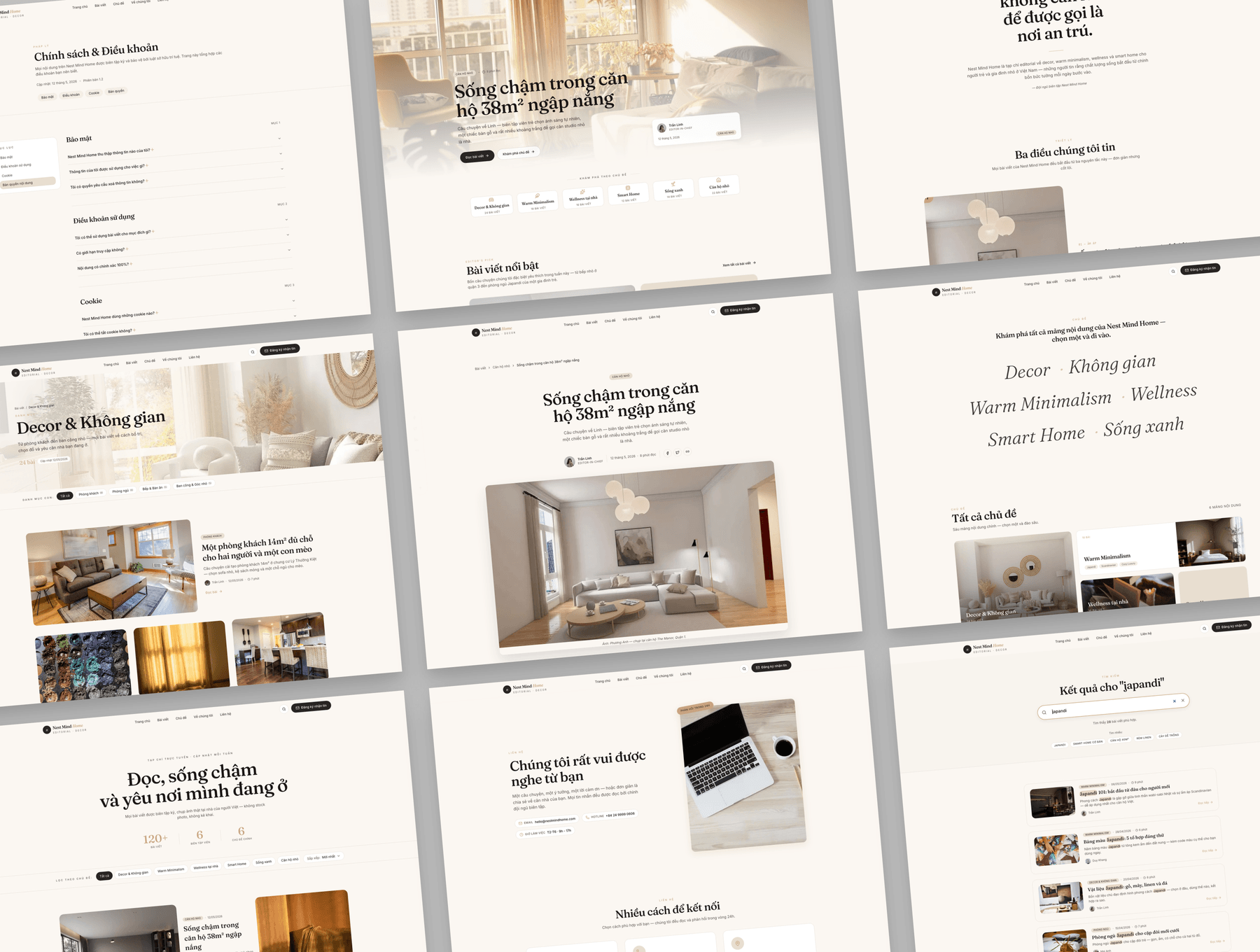1260x952 pixels.
Task: Click the 'CÂY DỄ TRỒNG' search suggestion chip
Action: coord(1168,736)
